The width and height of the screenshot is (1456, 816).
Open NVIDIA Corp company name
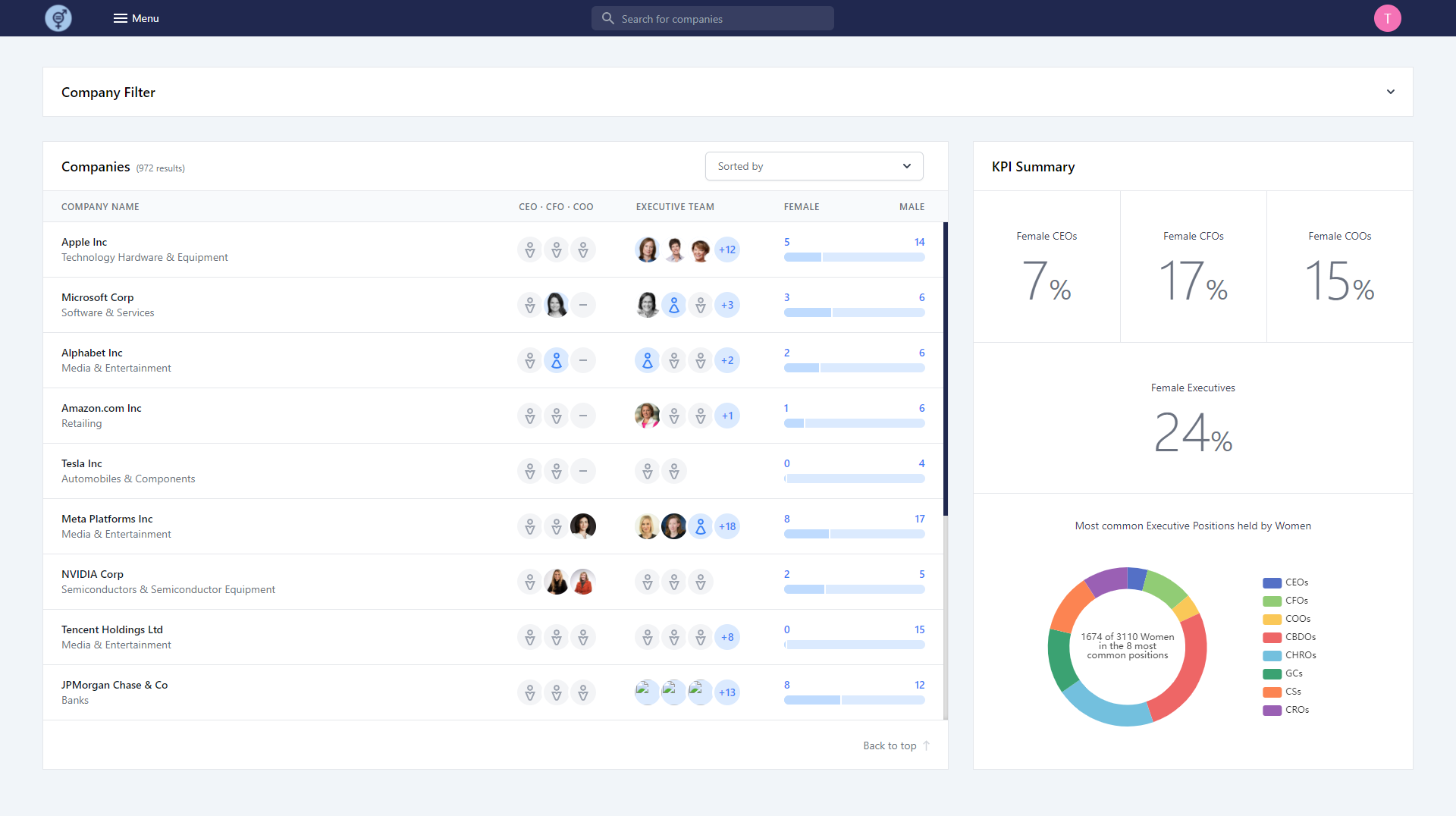93,574
